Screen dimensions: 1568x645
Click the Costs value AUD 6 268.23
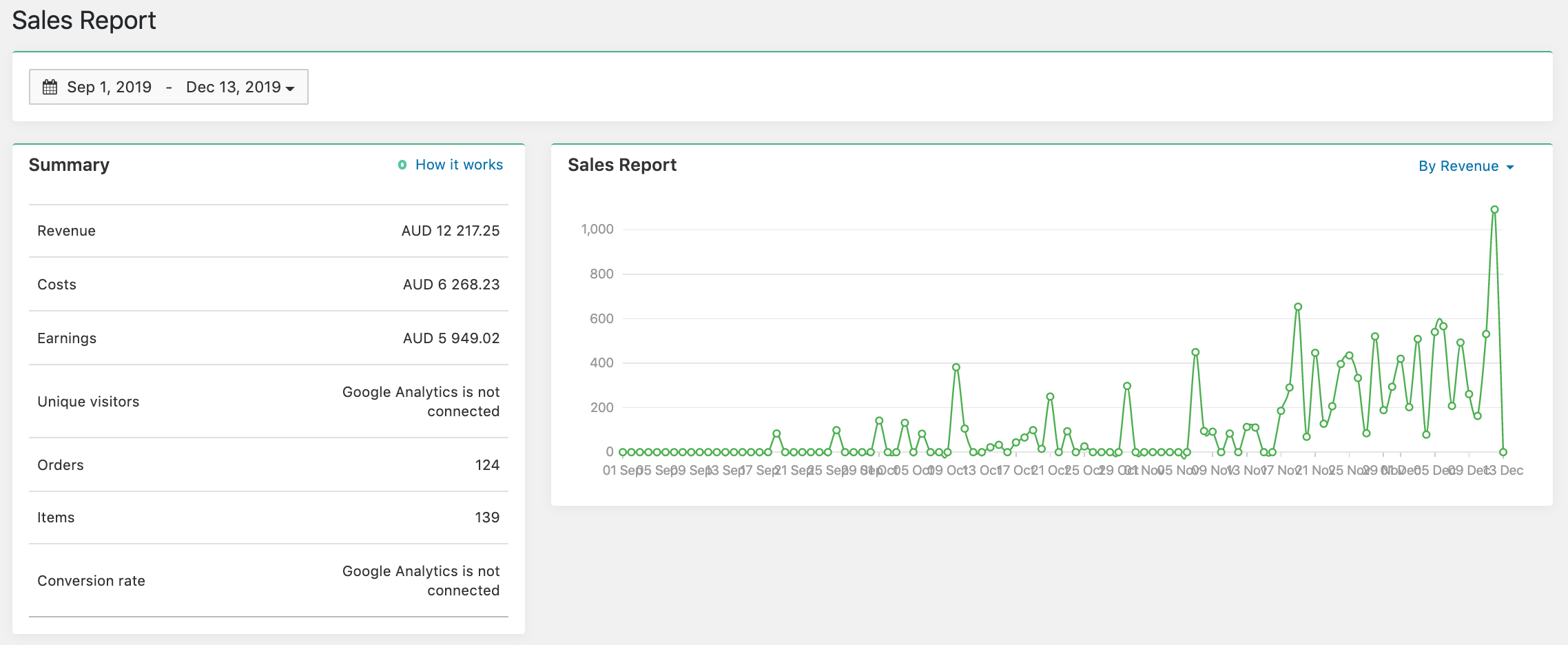451,285
